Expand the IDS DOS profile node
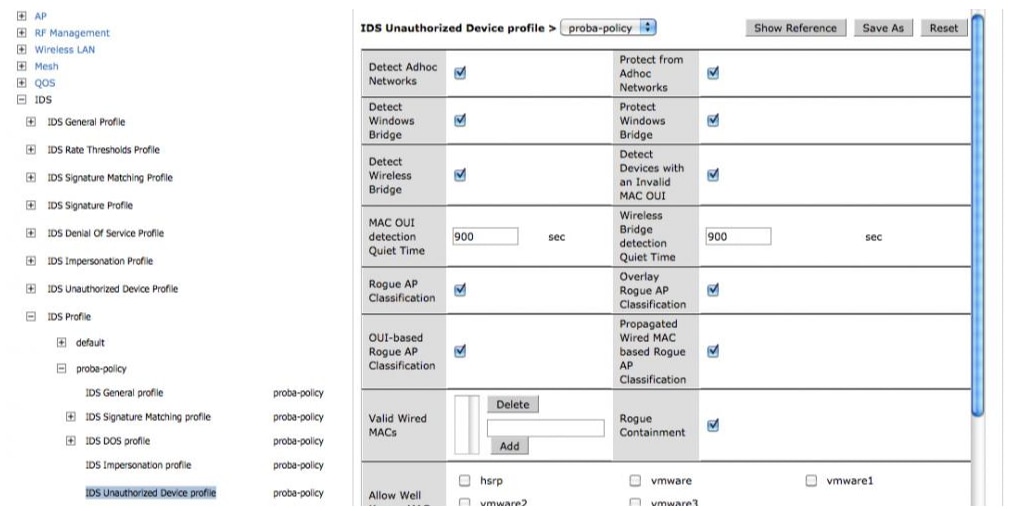 (71, 441)
